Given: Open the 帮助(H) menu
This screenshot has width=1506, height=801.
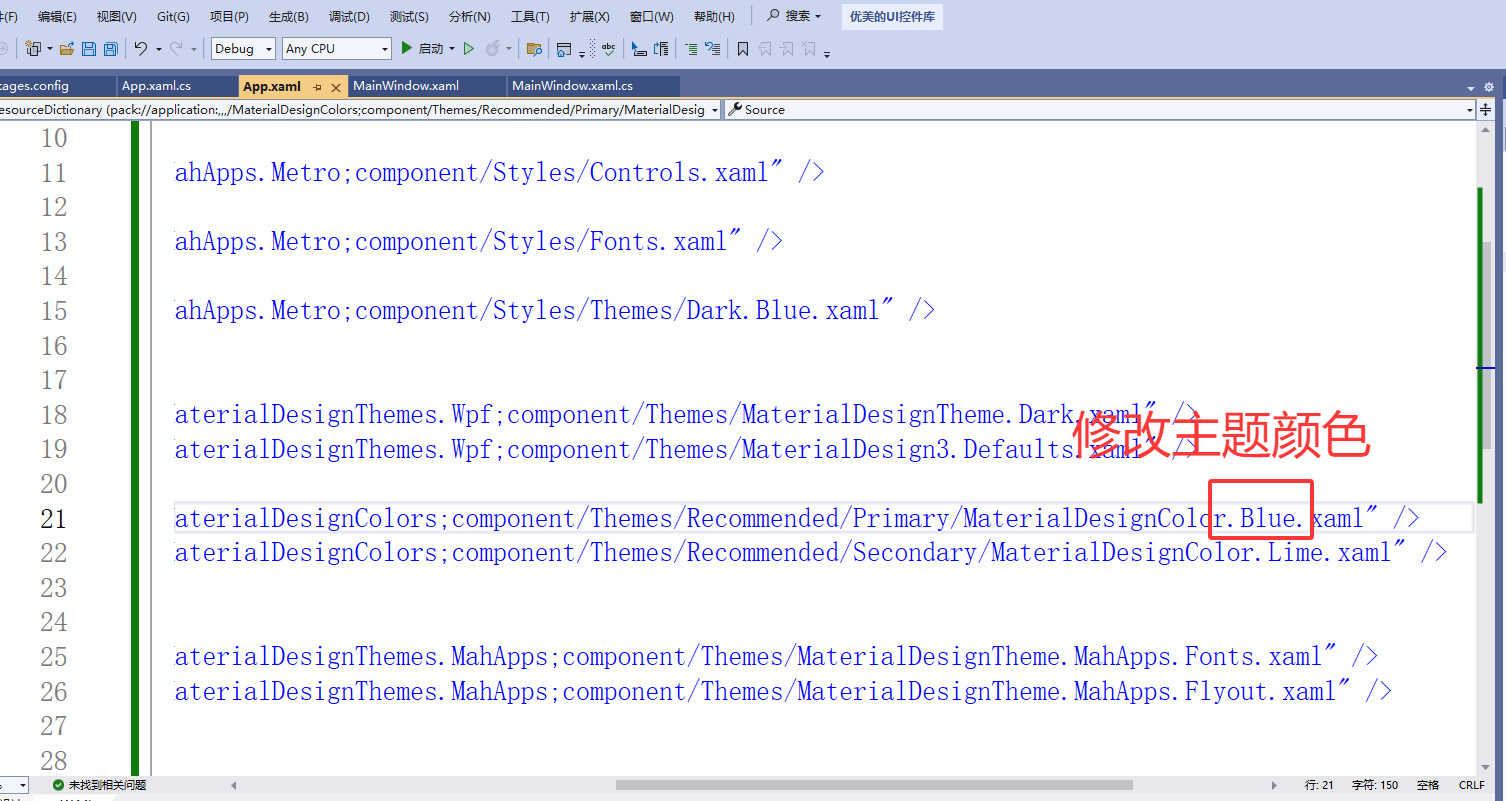Looking at the screenshot, I should tap(714, 16).
